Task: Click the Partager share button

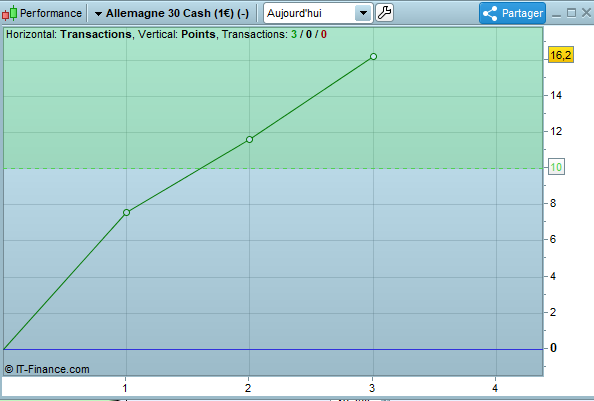Action: pos(512,13)
